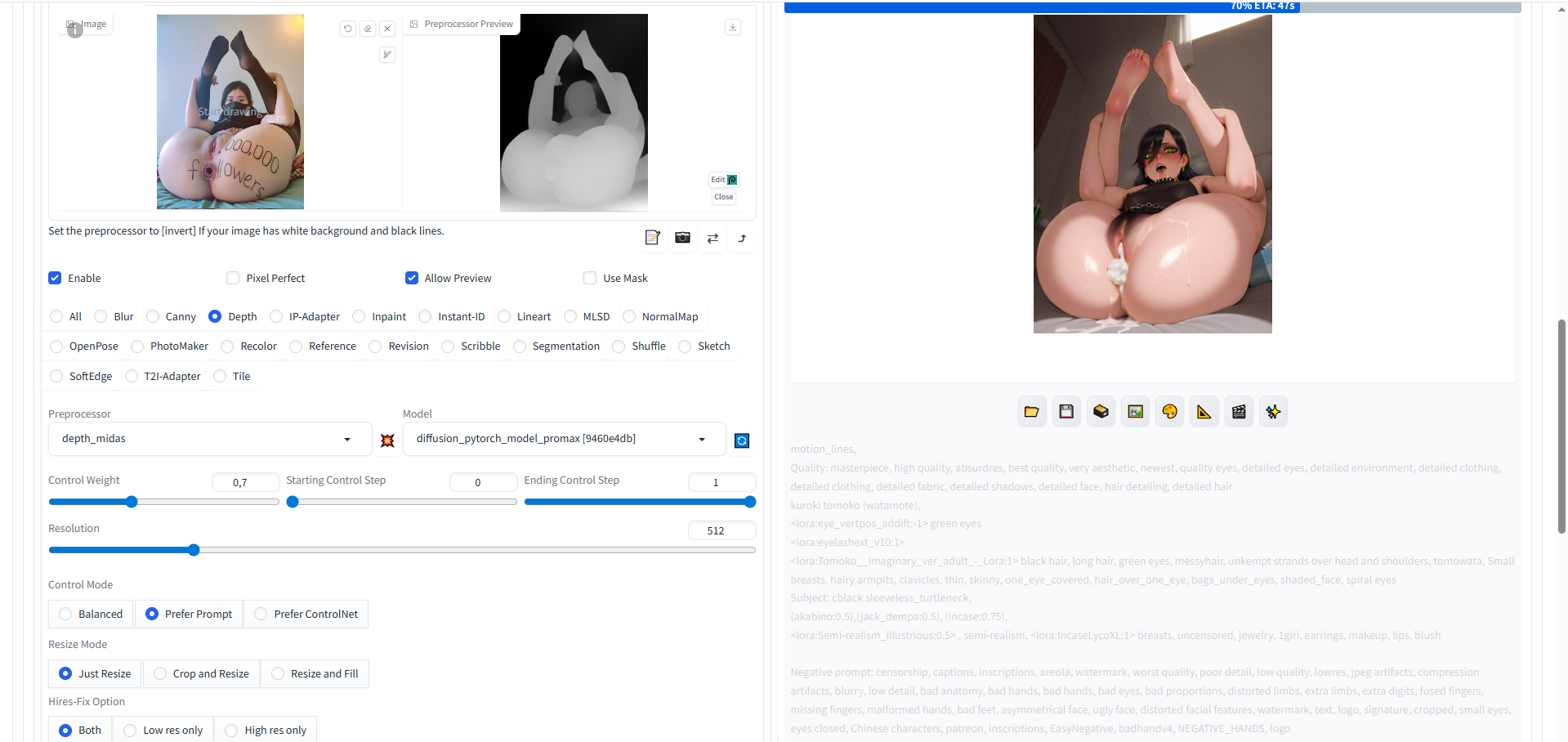Focus the Ending Control Step value field
The width and height of the screenshot is (1568, 742).
click(x=721, y=482)
